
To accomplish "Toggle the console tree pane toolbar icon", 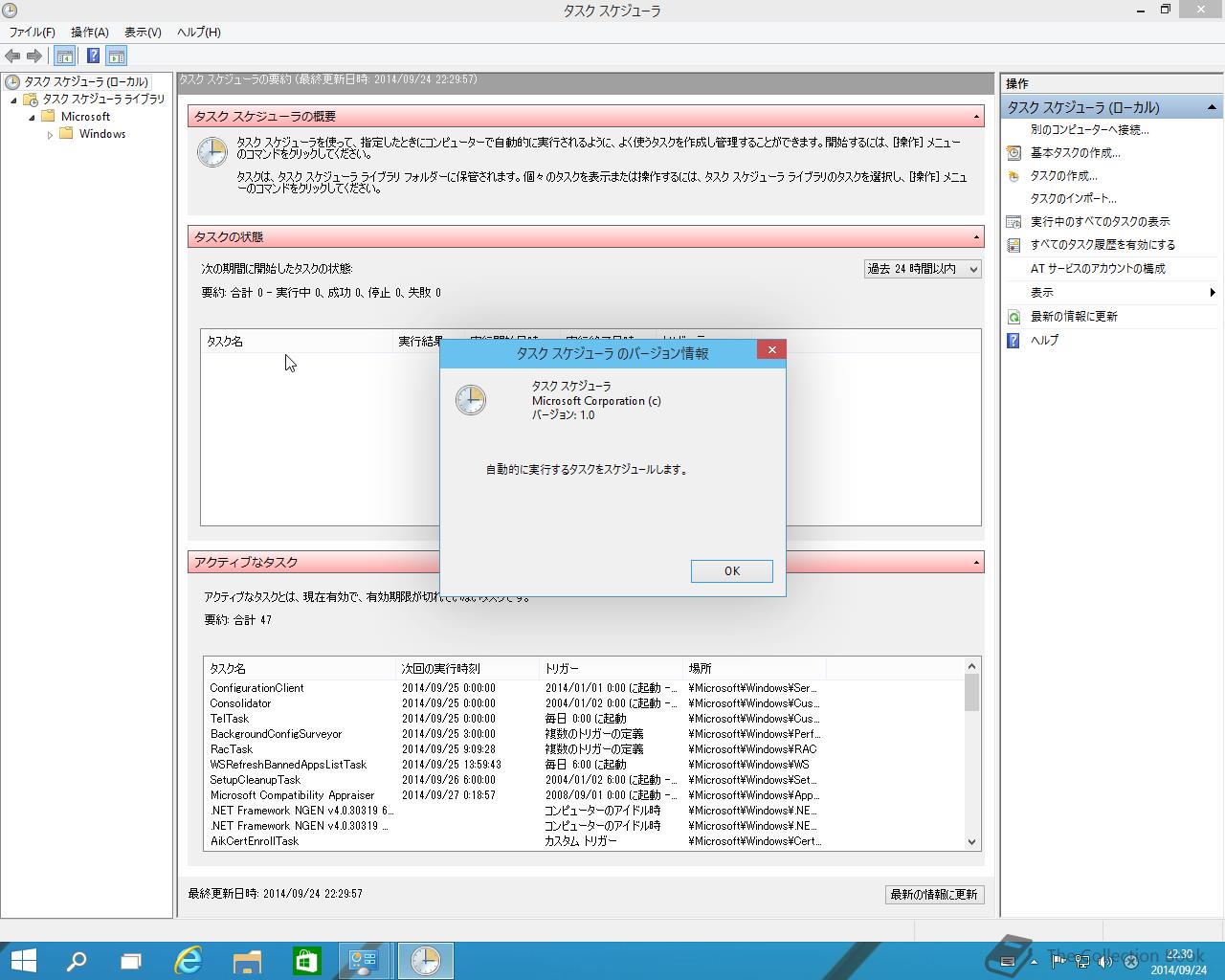I will point(64,56).
